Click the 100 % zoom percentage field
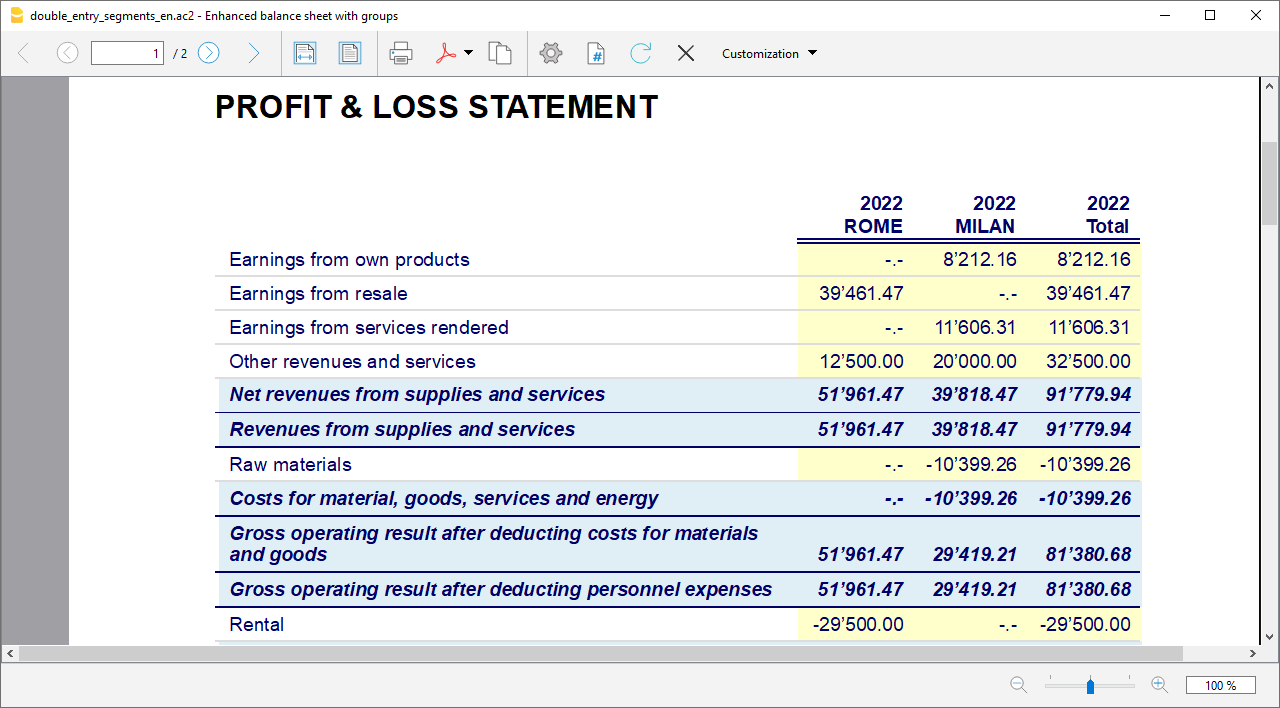The image size is (1280, 708). pyautogui.click(x=1220, y=685)
